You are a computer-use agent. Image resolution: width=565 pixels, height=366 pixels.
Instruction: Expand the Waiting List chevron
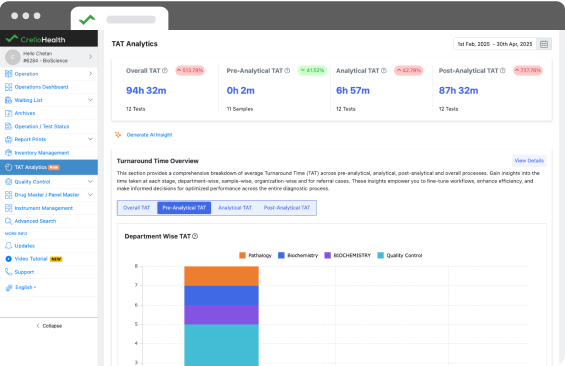(90, 100)
